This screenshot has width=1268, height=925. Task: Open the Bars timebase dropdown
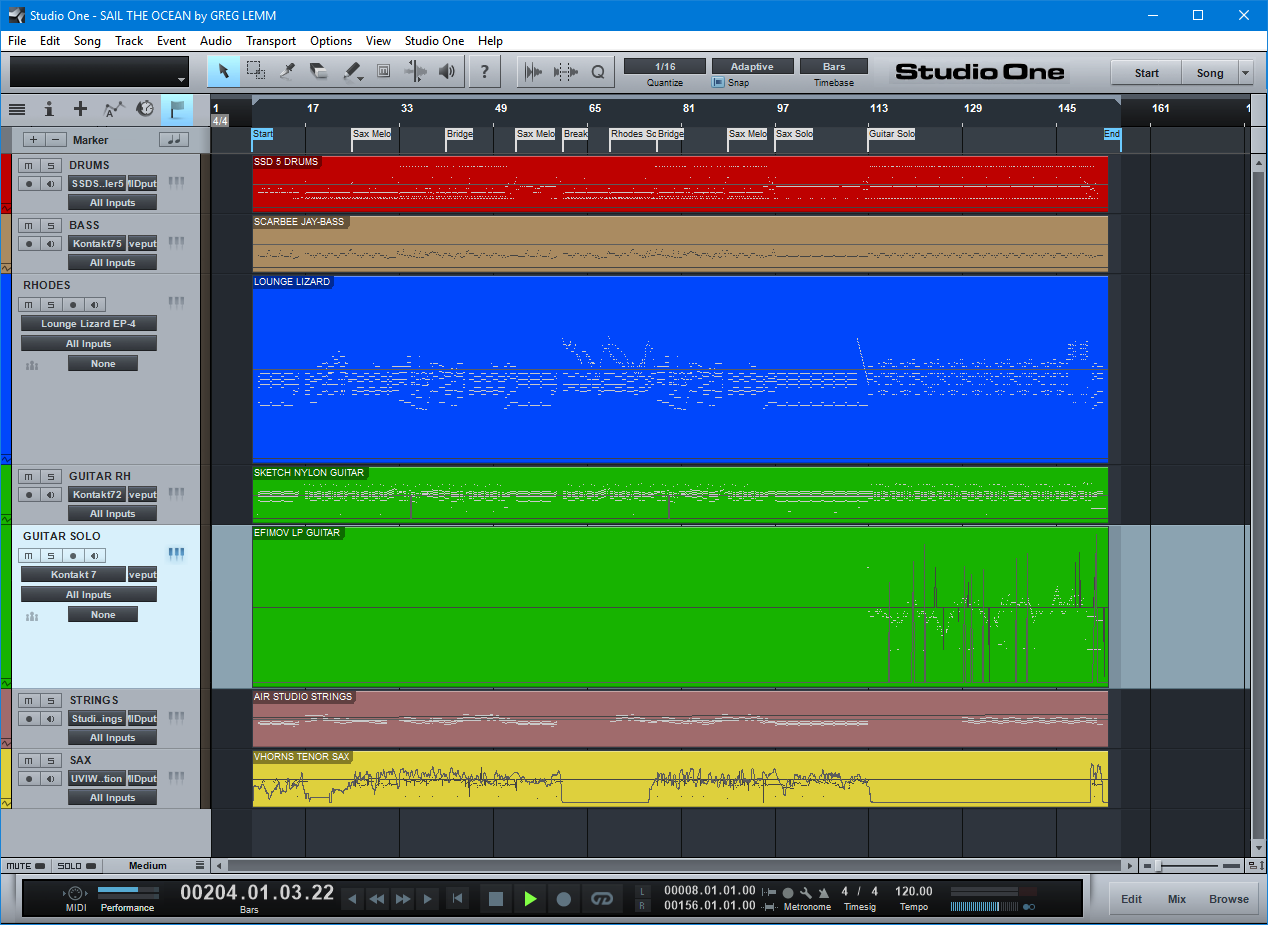(x=834, y=67)
